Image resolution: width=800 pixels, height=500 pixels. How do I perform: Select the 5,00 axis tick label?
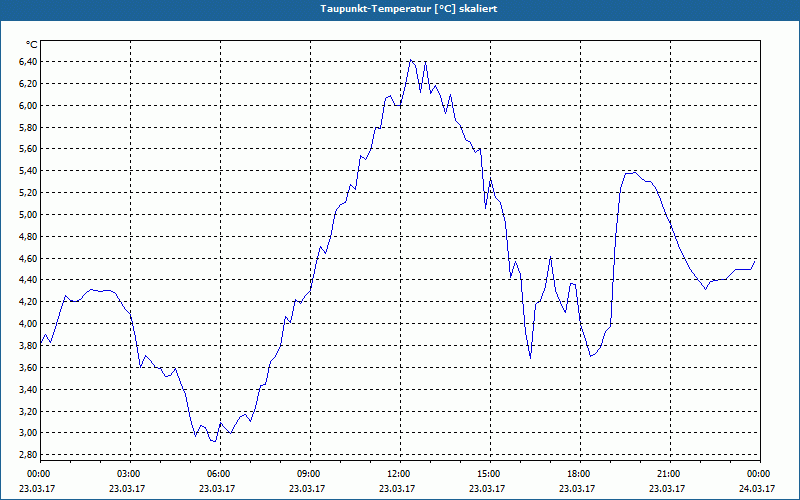tap(28, 215)
